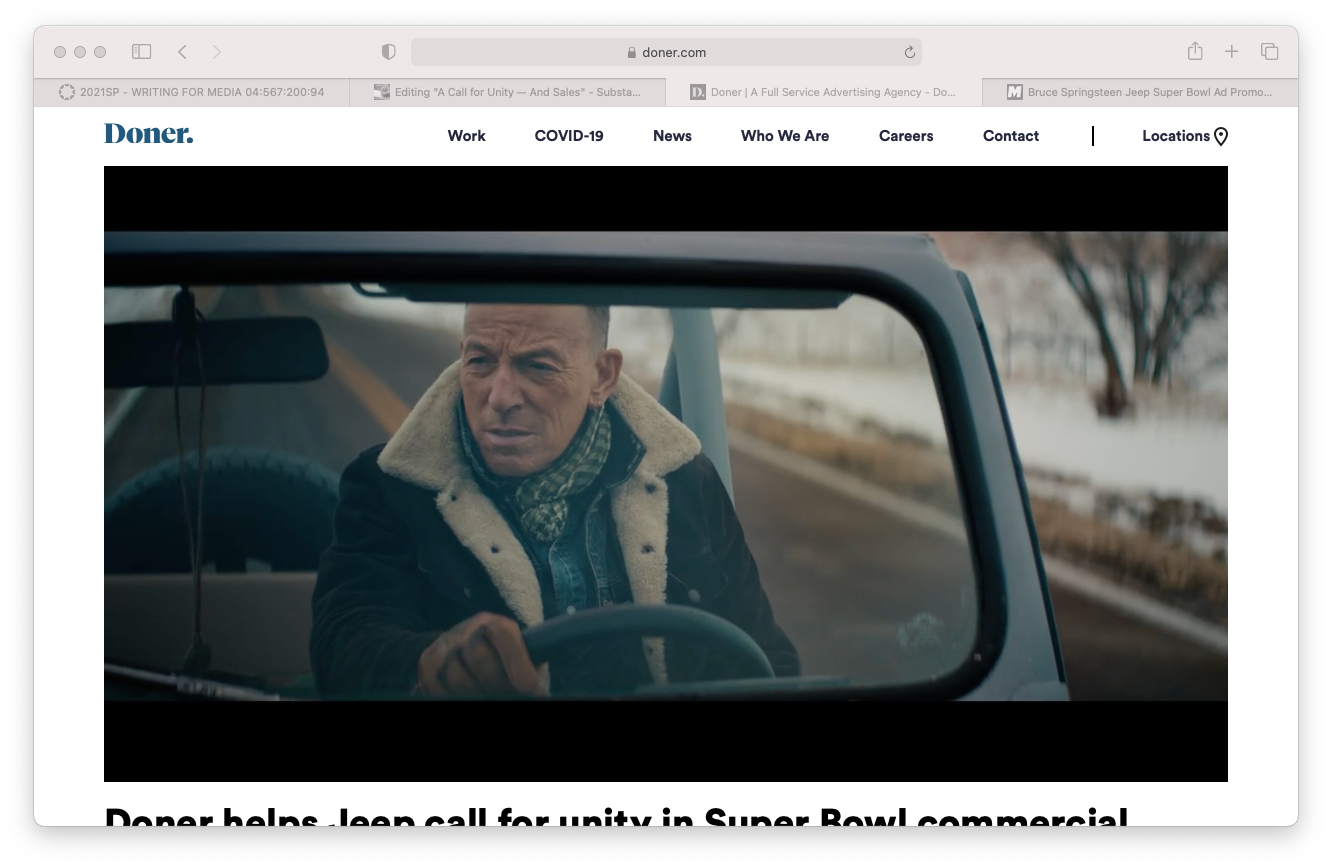Viewport: 1332px width, 868px height.
Task: Open the Contact page
Action: (x=1011, y=136)
